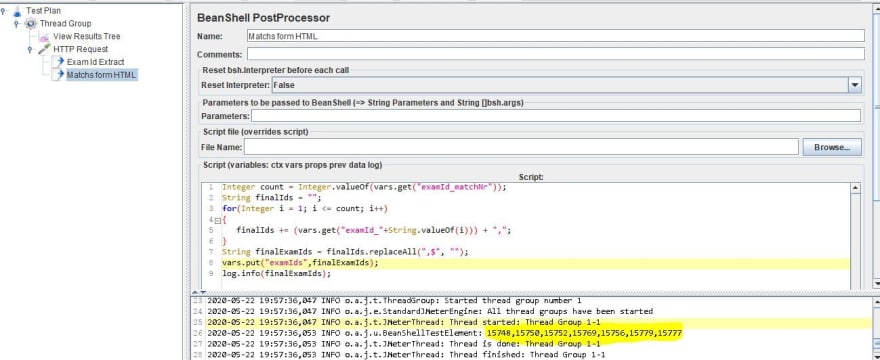Viewport: 880px width, 360px height.
Task: Select Test Plan in the tree
Action: [x=43, y=11]
